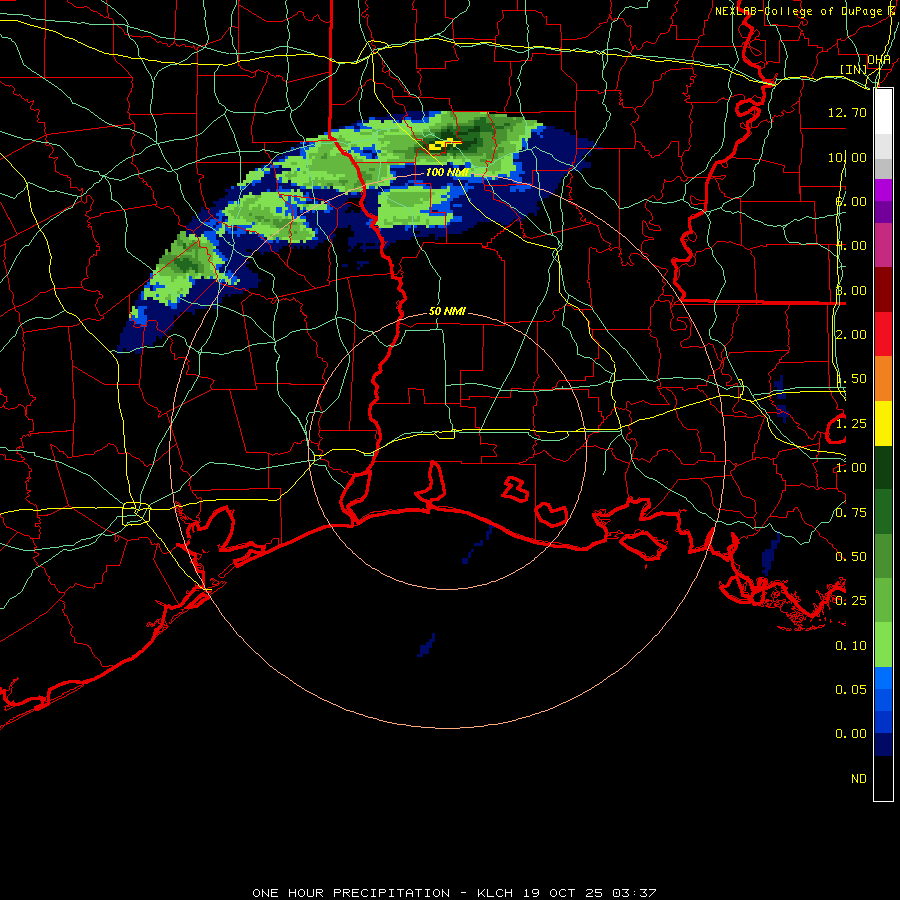Click the 4.00 legend value
Screen dimensions: 900x900
(x=851, y=246)
